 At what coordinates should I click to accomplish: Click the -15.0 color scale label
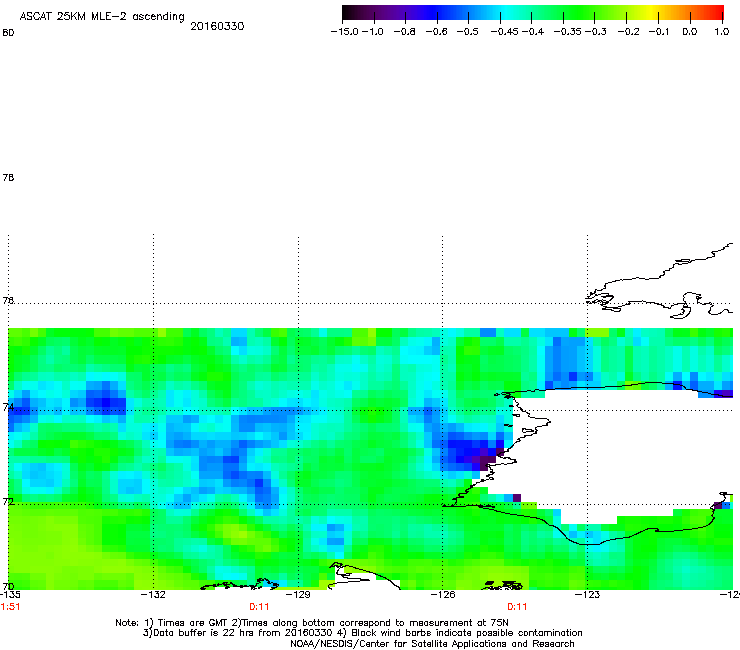pyautogui.click(x=345, y=32)
